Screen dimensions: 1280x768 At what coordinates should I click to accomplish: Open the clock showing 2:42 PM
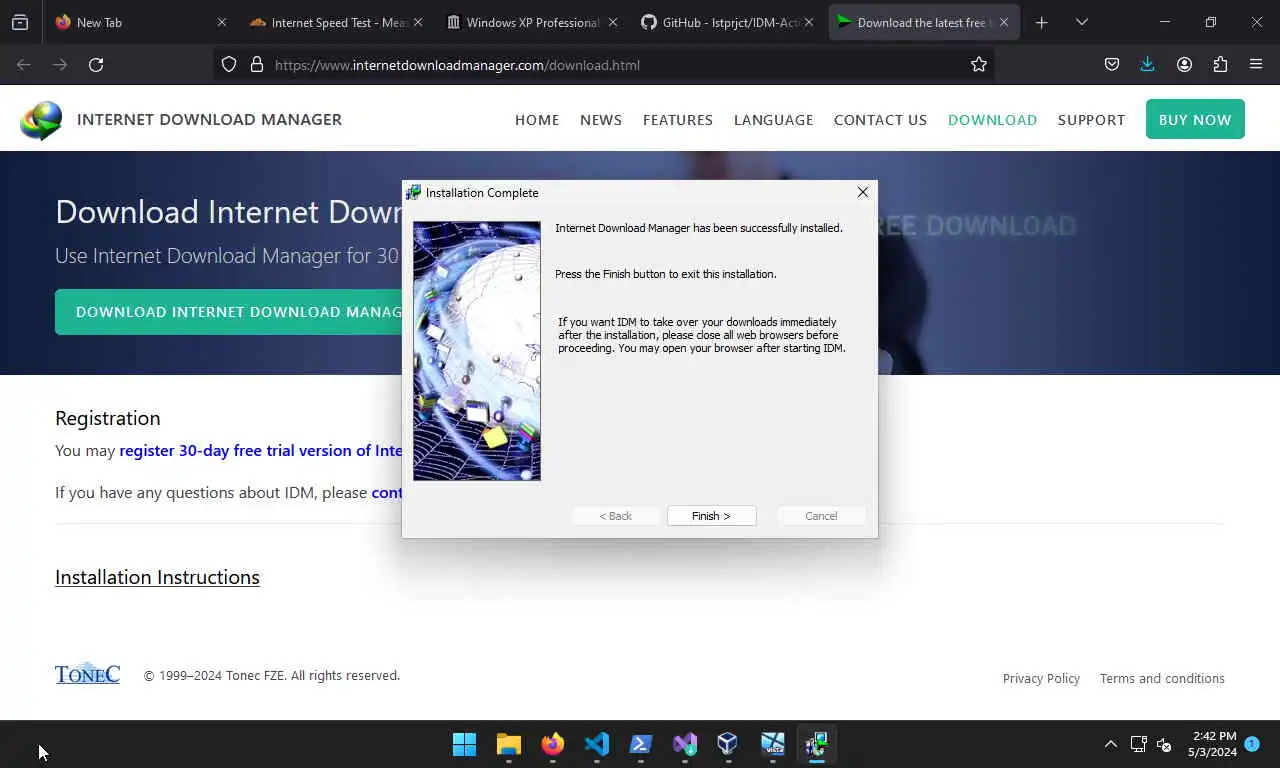click(x=1212, y=744)
